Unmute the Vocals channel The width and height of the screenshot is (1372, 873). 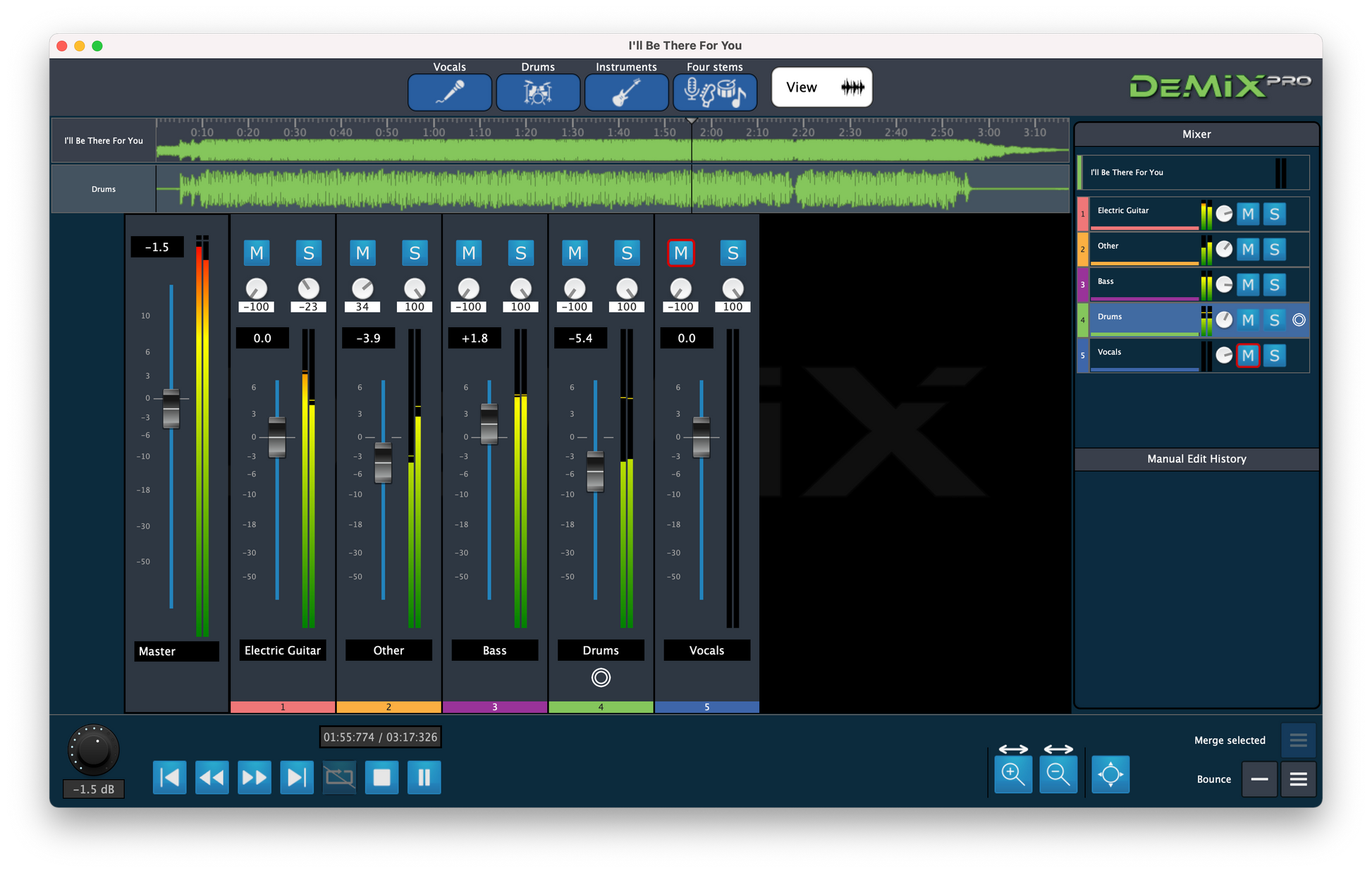pos(680,252)
